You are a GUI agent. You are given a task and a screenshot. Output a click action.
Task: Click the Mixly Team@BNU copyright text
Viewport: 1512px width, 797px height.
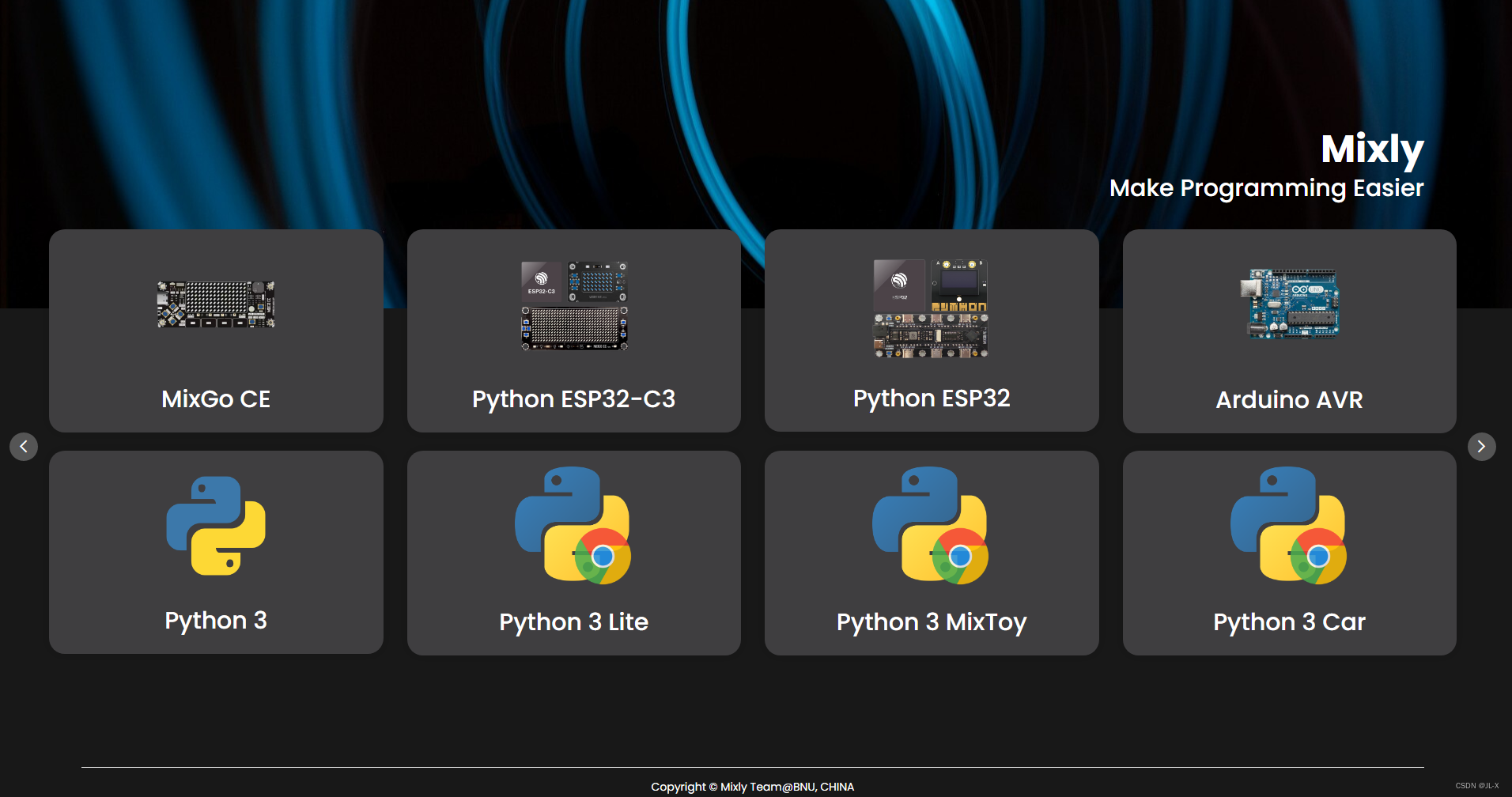coord(752,787)
